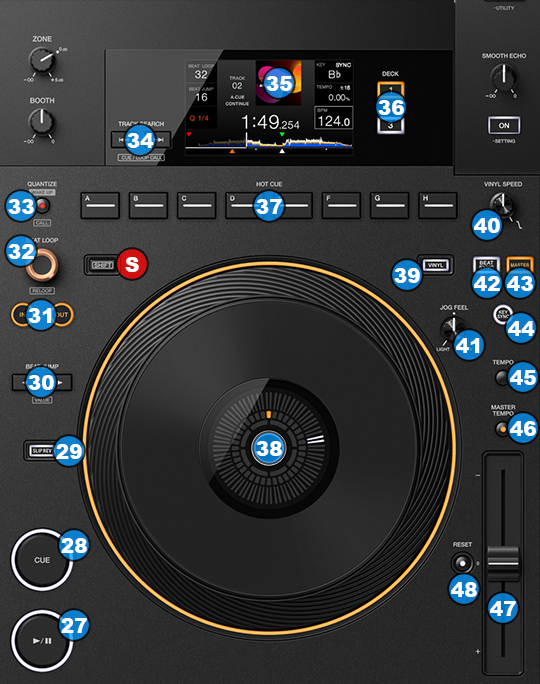Enable the MASTER button
The width and height of the screenshot is (540, 684).
pos(519,265)
